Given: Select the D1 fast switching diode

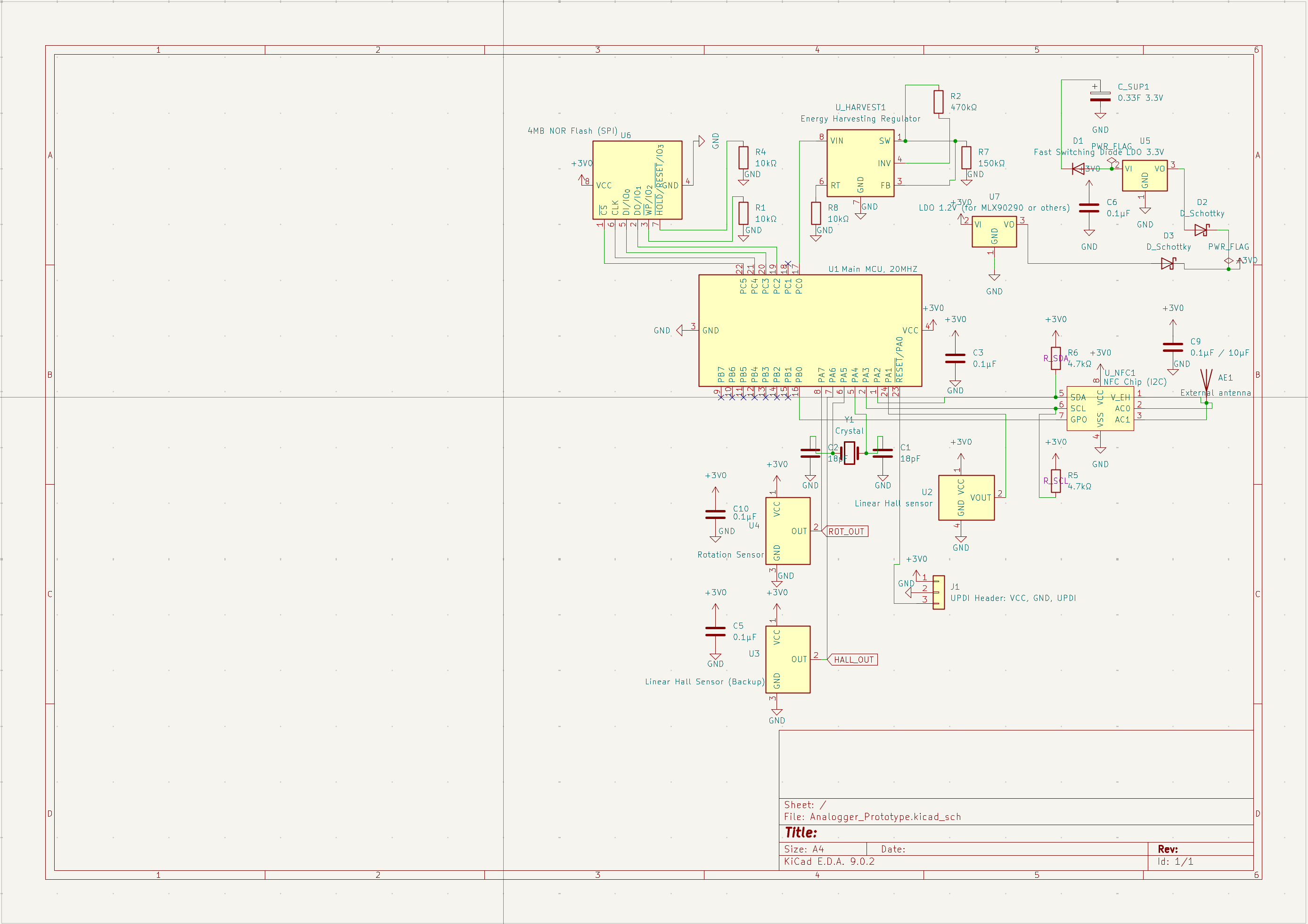Looking at the screenshot, I should pos(1078,169).
